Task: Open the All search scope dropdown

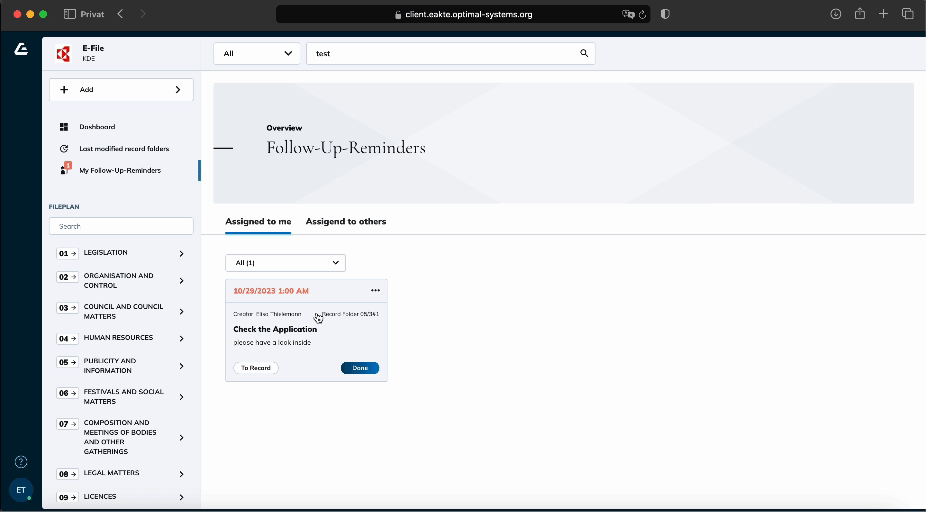Action: [257, 53]
